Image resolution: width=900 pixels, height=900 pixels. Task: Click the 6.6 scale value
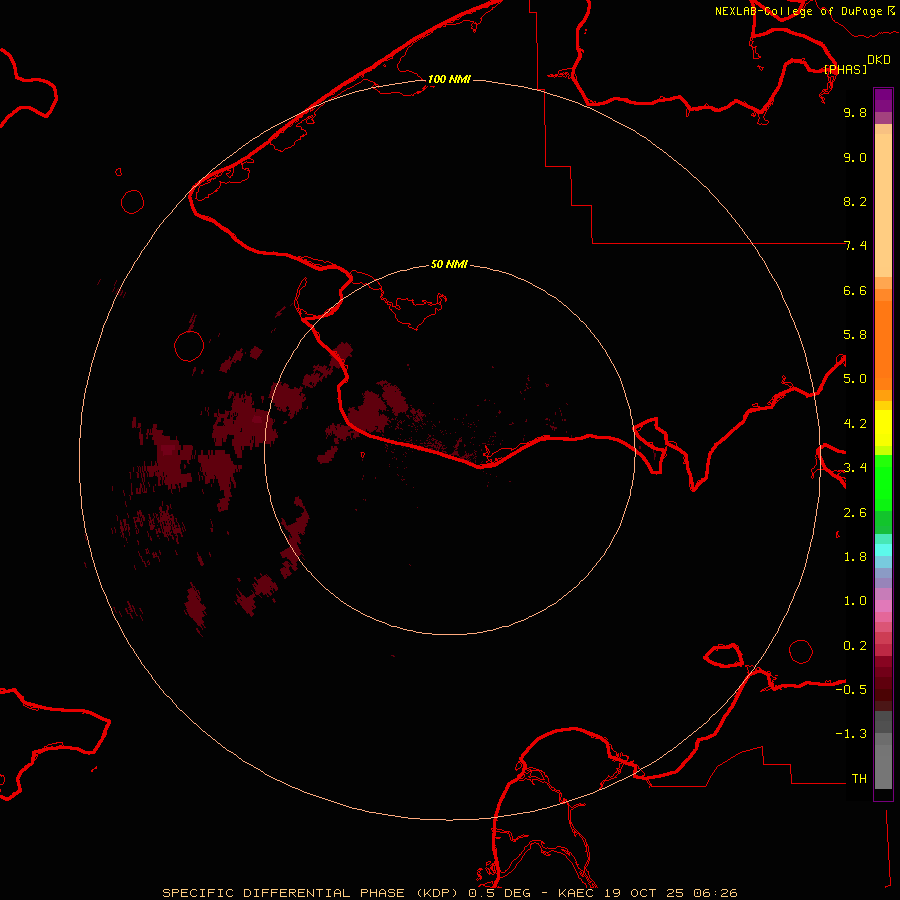click(x=855, y=290)
